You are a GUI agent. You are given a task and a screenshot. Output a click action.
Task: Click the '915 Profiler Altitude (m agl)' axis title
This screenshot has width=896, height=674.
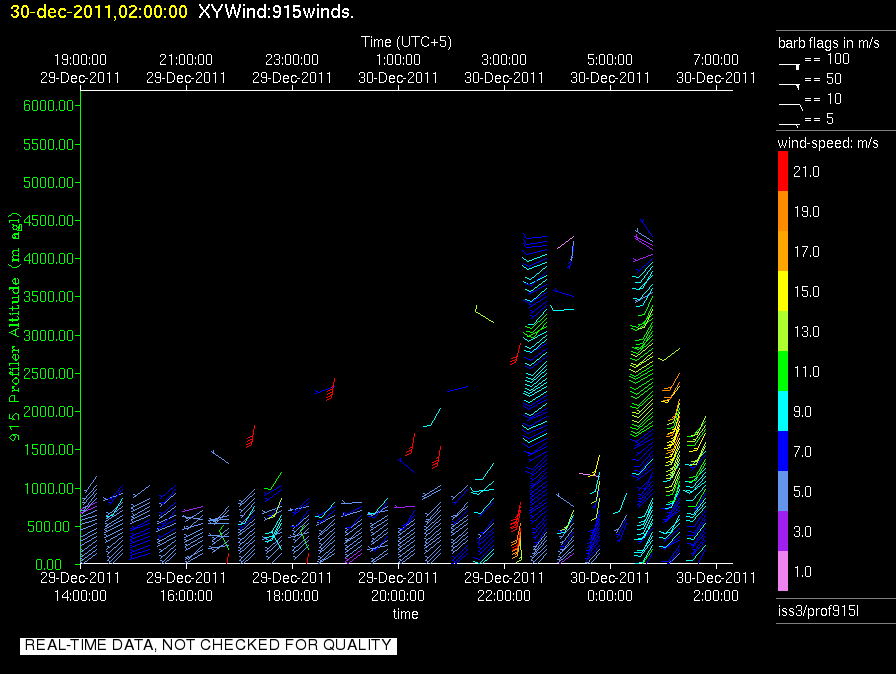[14, 327]
